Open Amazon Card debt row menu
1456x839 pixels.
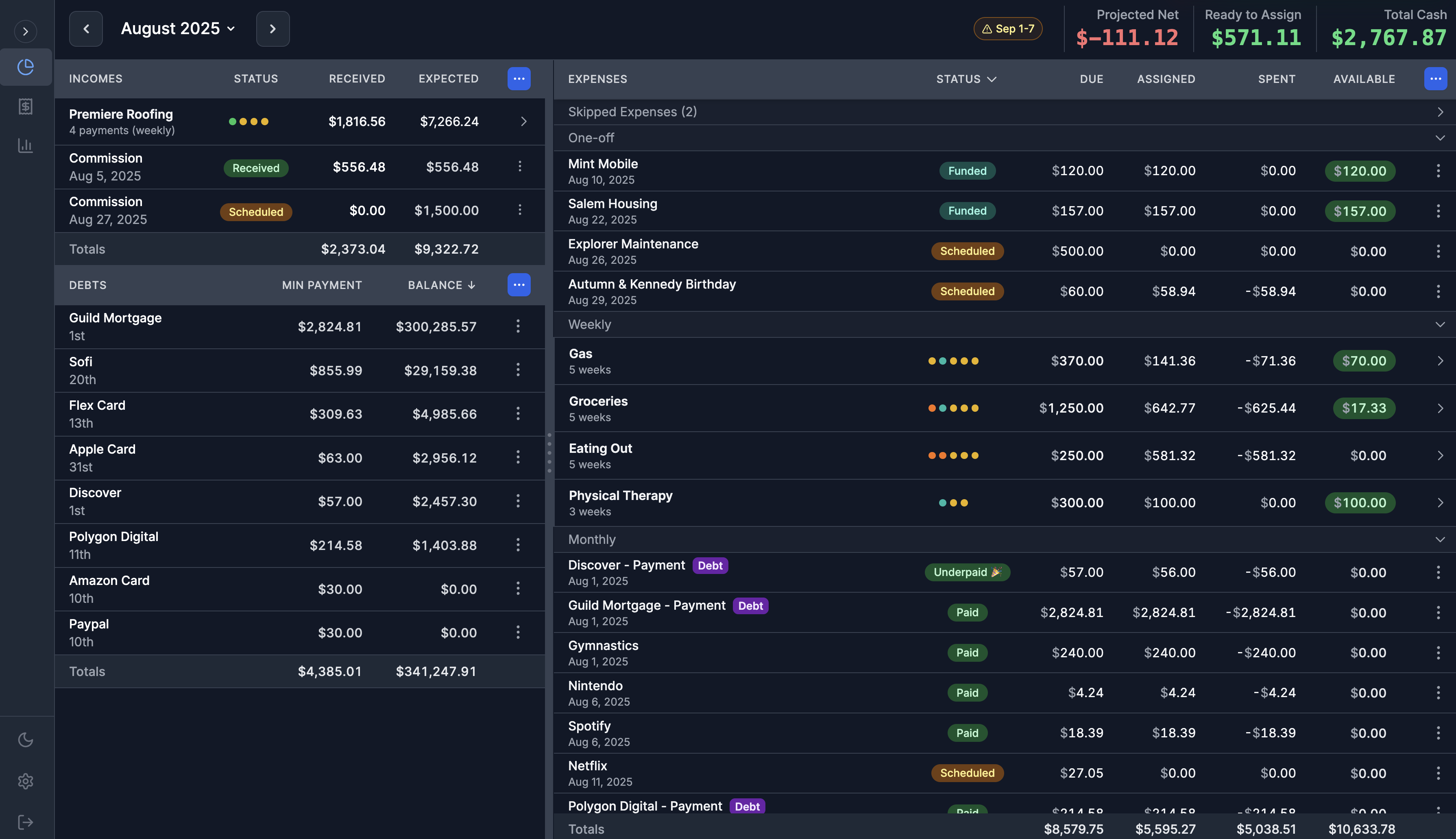pyautogui.click(x=518, y=589)
